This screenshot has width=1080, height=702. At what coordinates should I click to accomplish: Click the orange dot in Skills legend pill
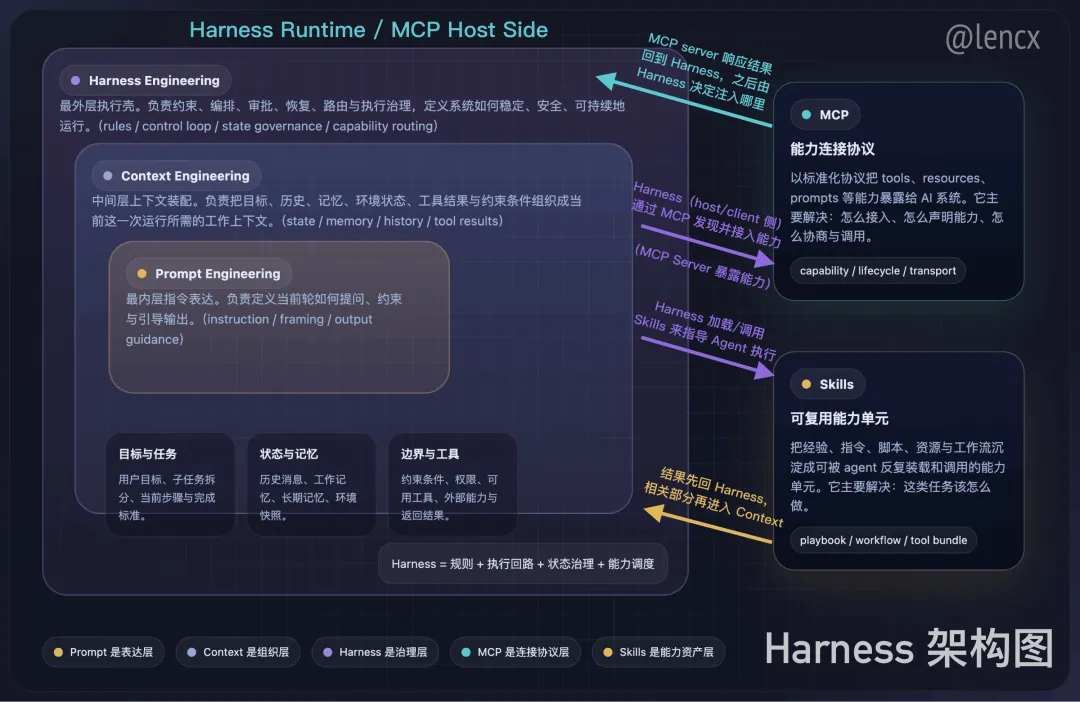[x=608, y=652]
